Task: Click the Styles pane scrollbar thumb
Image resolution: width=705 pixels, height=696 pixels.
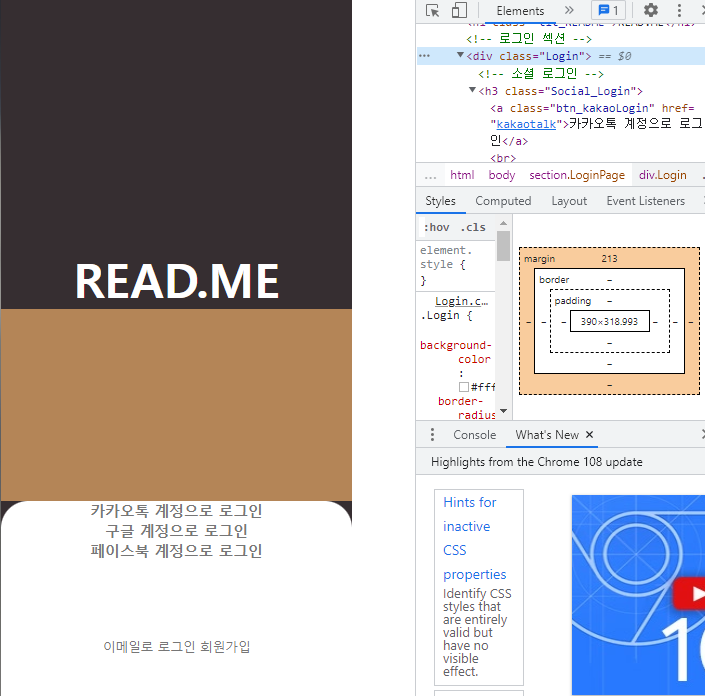Action: 503,245
